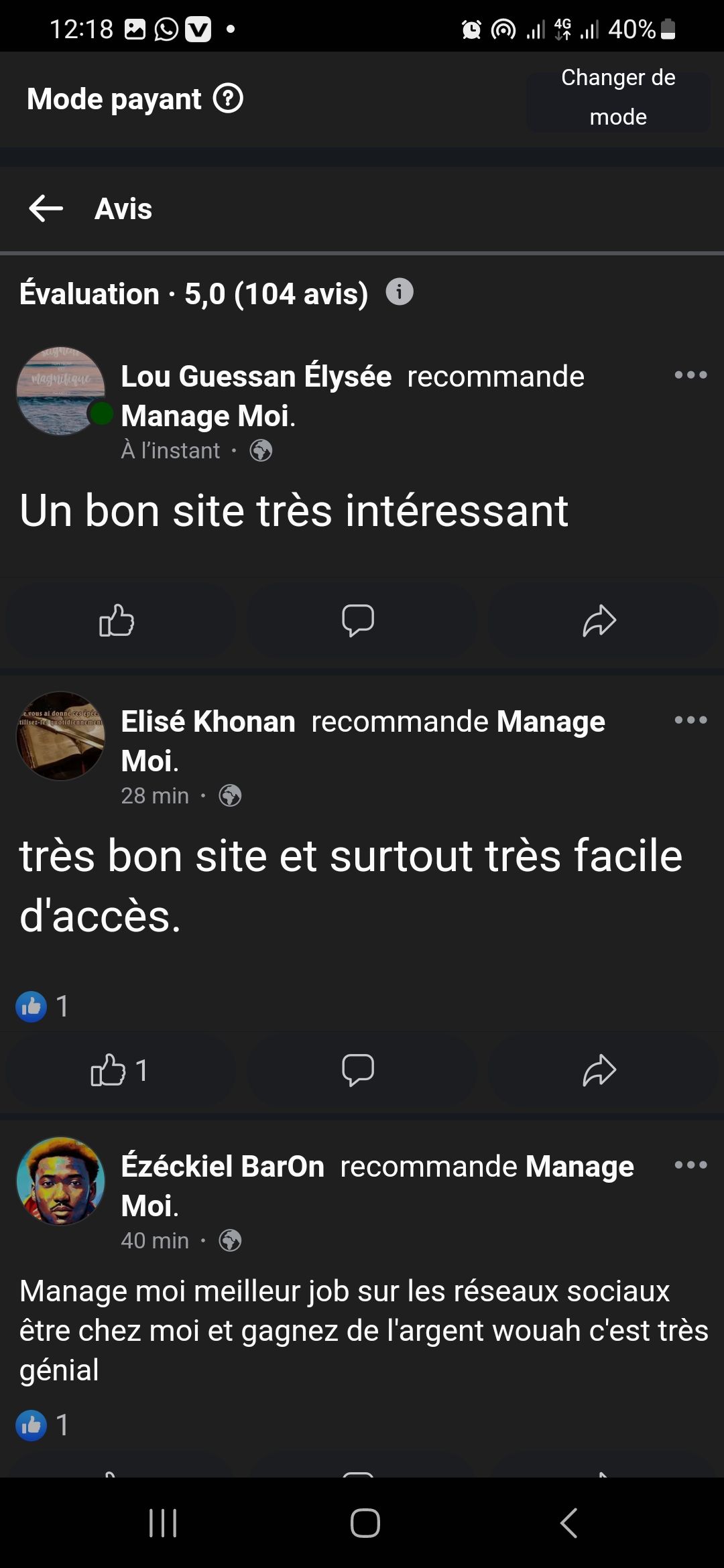Comment on Lou Guessan Élysée's review
This screenshot has width=724, height=1568.
358,620
